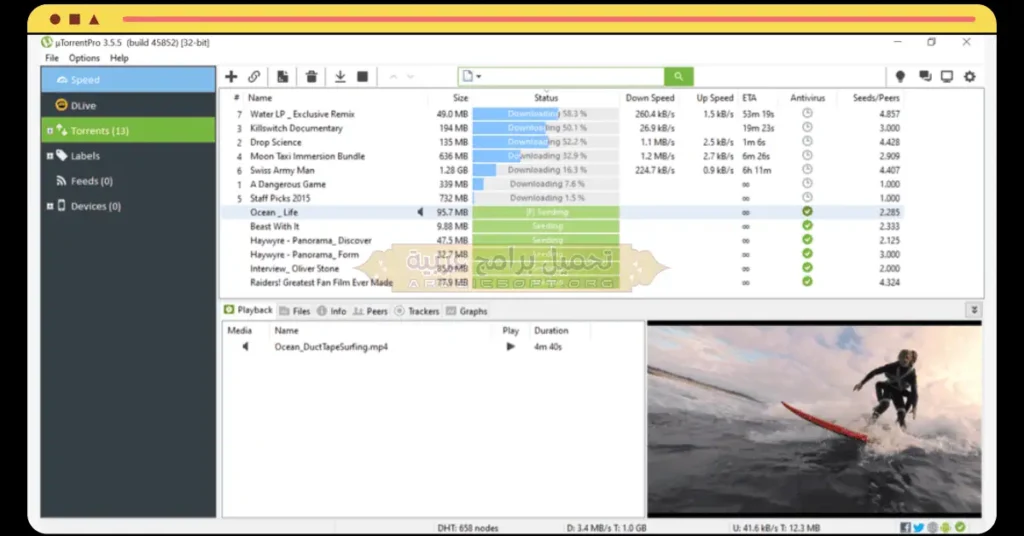The image size is (1024, 536).
Task: Click the Start Torrent download arrow icon
Action: point(340,76)
